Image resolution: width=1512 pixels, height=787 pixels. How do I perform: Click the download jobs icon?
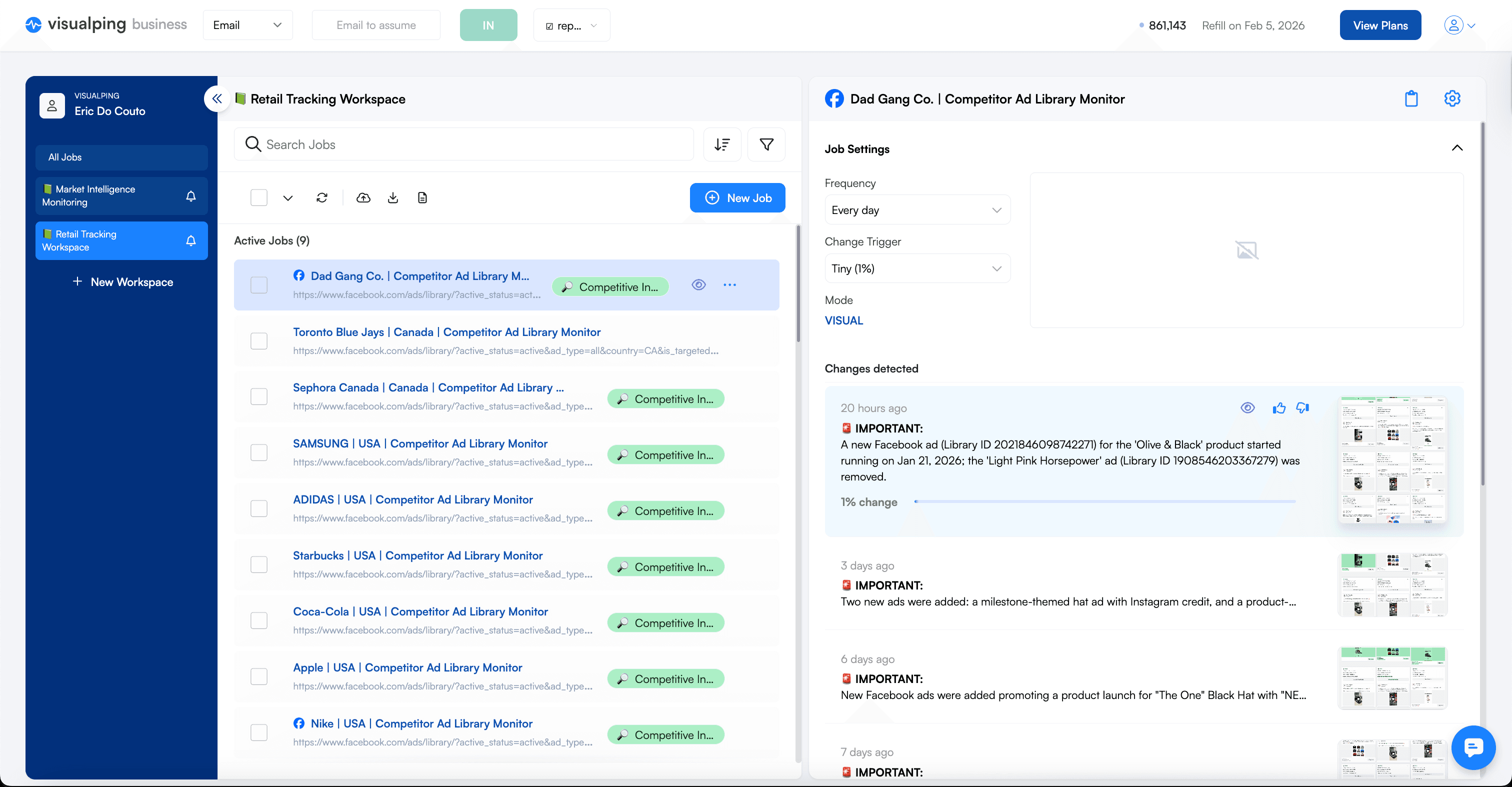click(x=392, y=198)
